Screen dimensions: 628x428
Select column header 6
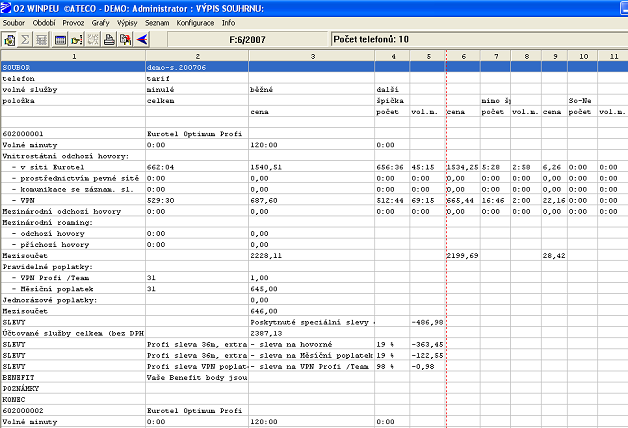pyautogui.click(x=463, y=56)
